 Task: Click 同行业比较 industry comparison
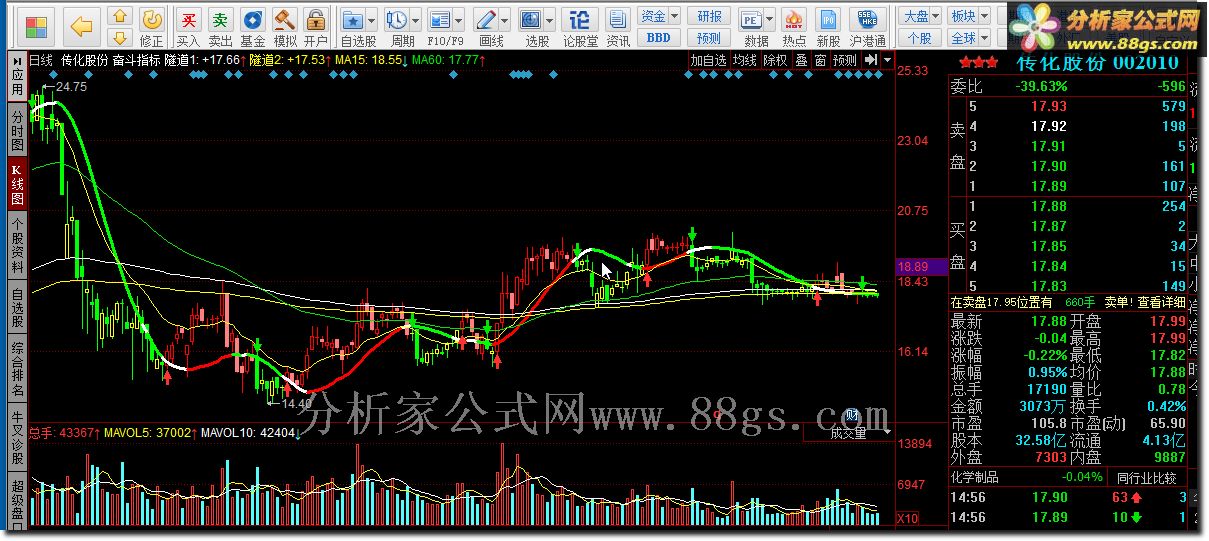[x=1146, y=478]
